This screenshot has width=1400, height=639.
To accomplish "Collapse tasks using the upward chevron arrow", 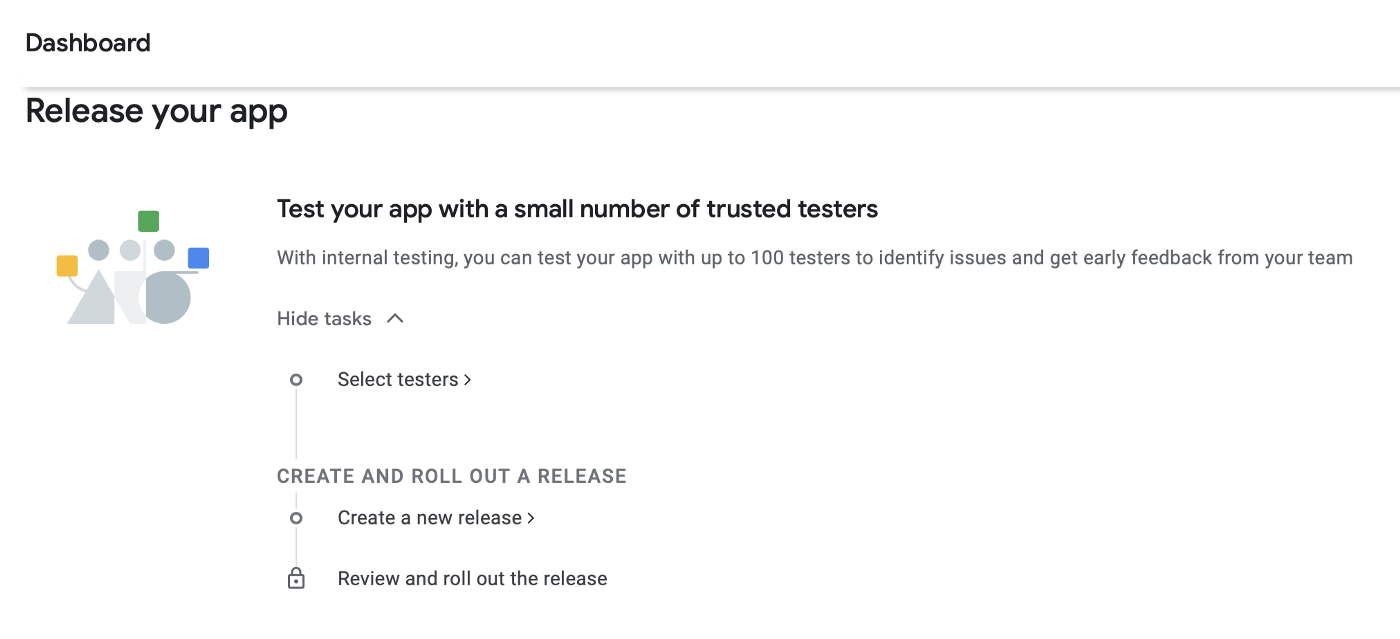I will pyautogui.click(x=395, y=318).
